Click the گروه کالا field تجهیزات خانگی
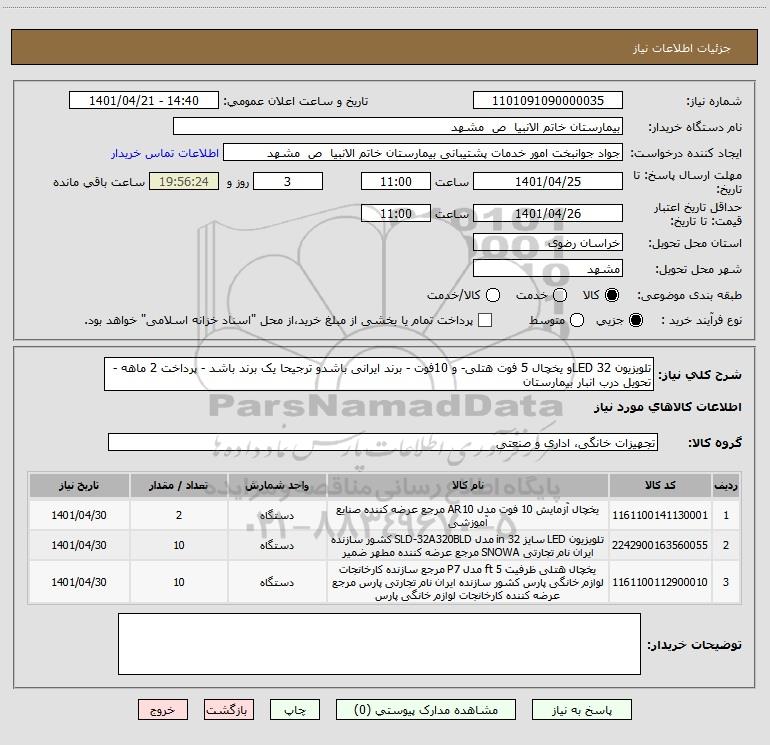Screen dimensions: 770x745 point(383,442)
